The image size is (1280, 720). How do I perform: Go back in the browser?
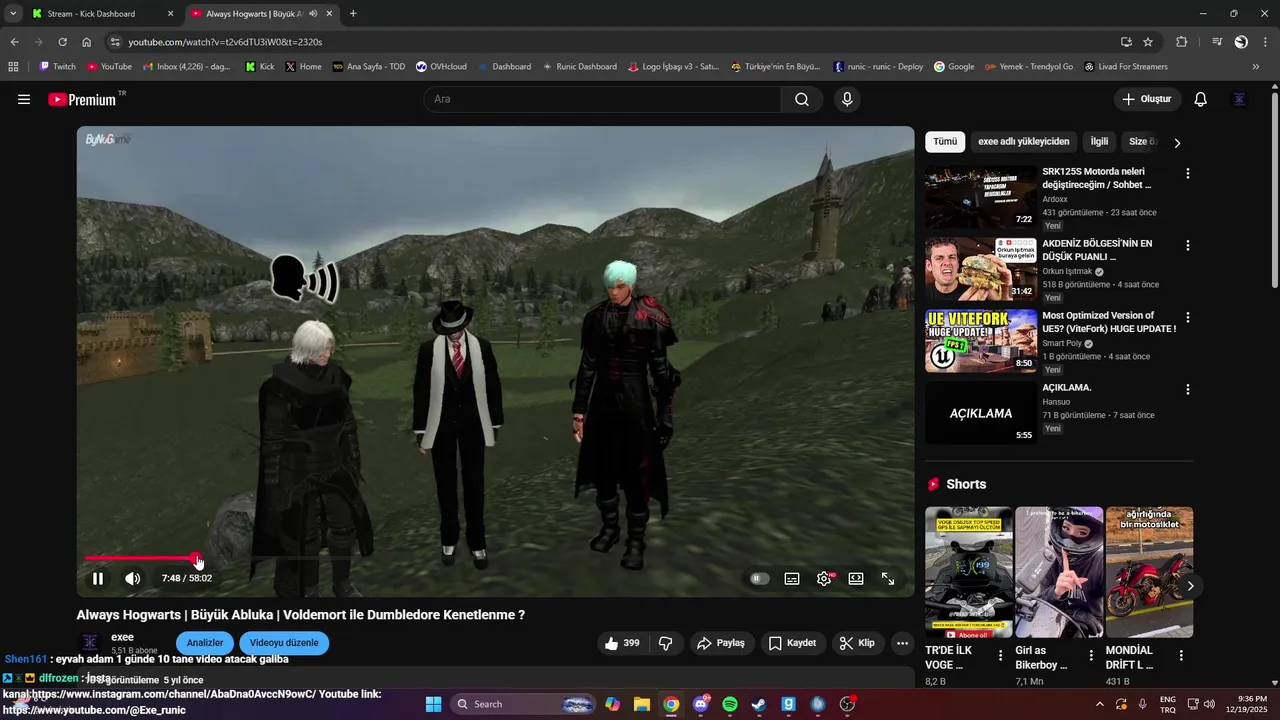point(14,42)
